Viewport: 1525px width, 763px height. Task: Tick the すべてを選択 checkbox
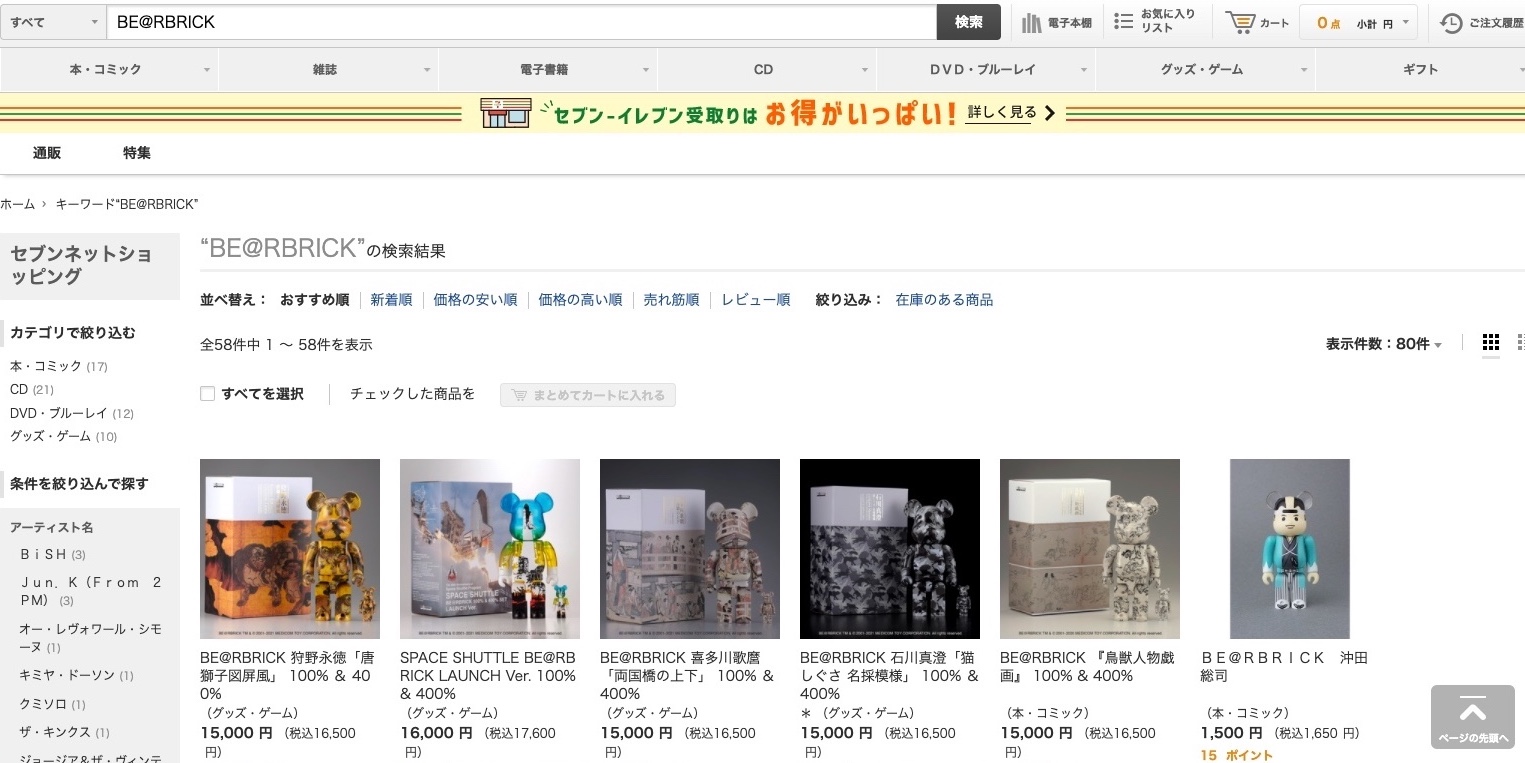(208, 394)
